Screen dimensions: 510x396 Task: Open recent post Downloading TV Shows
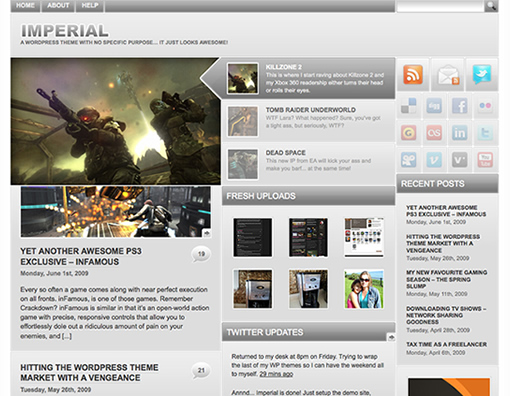click(x=446, y=315)
